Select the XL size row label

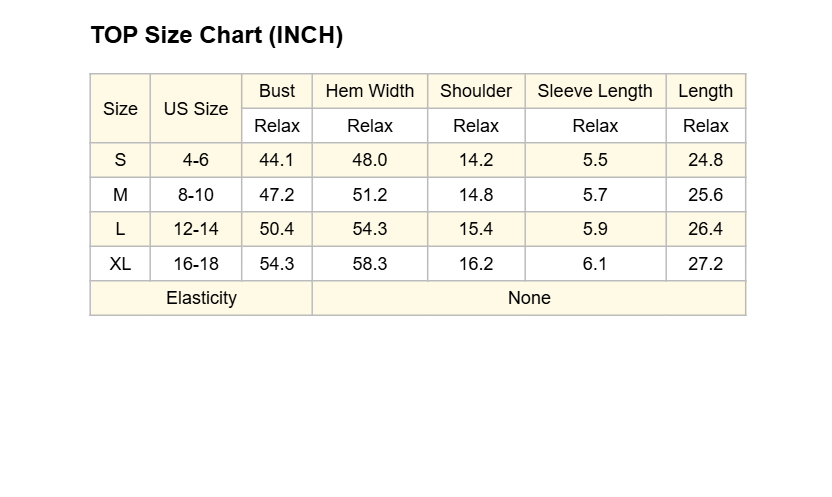tap(120, 264)
